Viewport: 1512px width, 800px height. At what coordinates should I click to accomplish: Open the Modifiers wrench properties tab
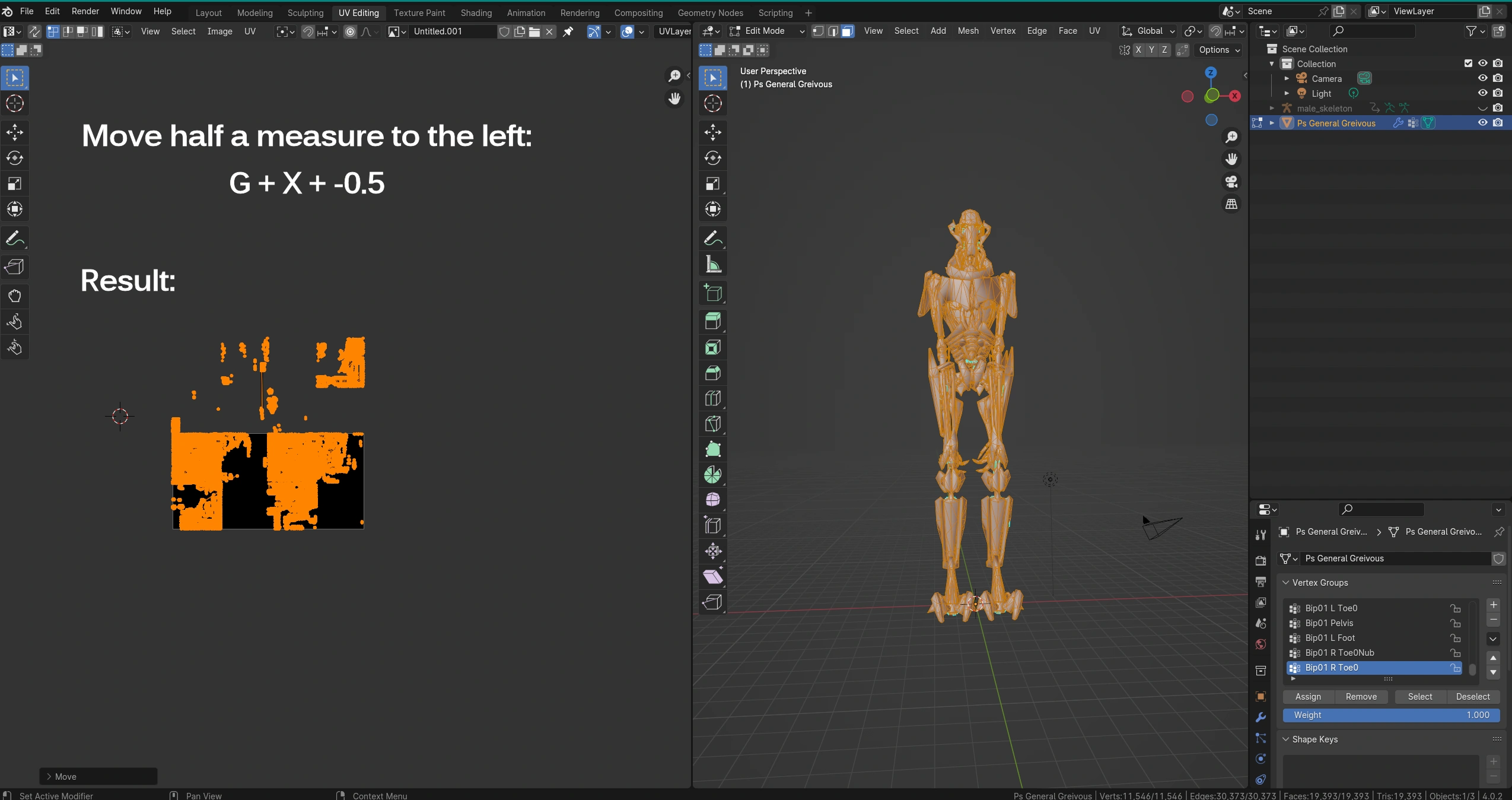tap(1260, 717)
